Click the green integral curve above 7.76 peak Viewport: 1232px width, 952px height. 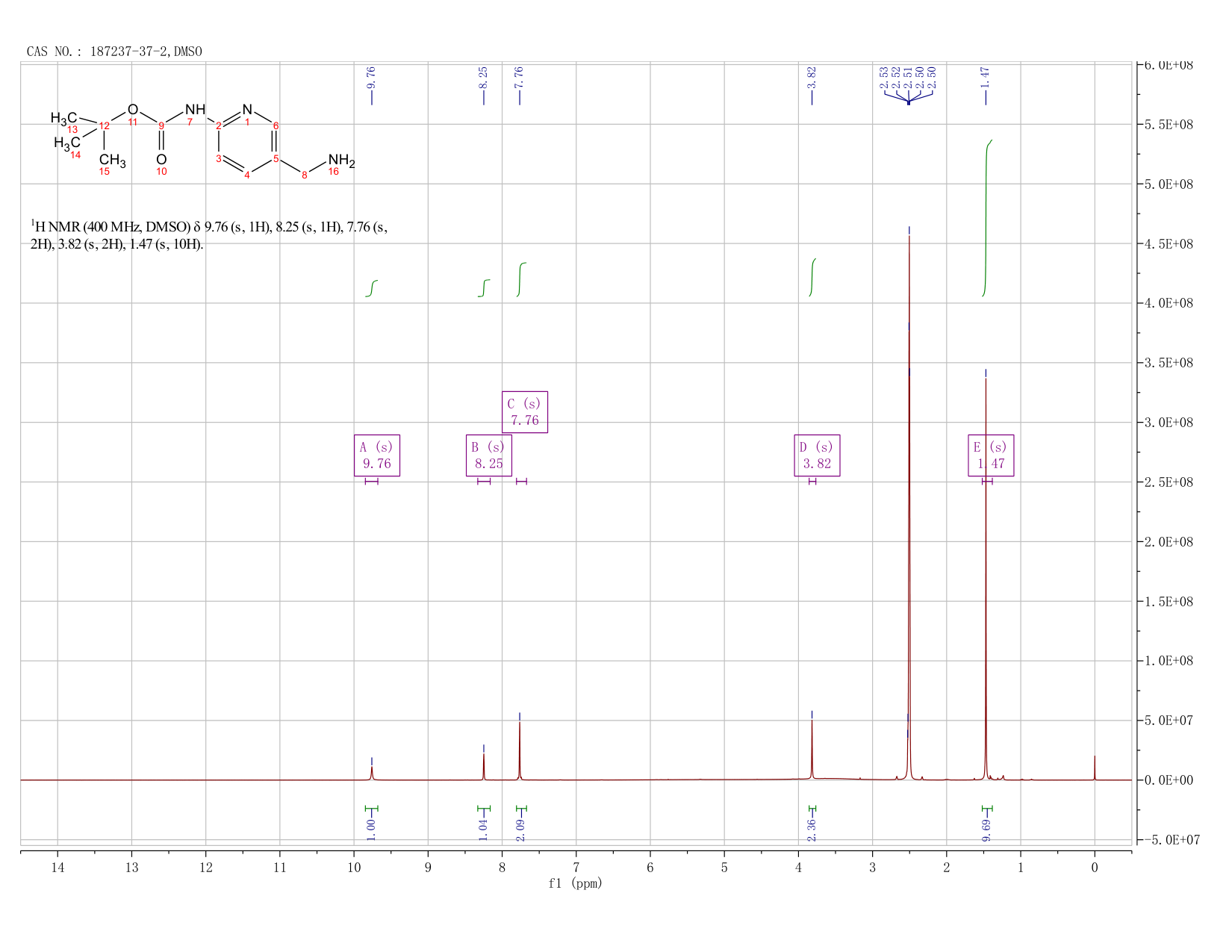tap(521, 279)
